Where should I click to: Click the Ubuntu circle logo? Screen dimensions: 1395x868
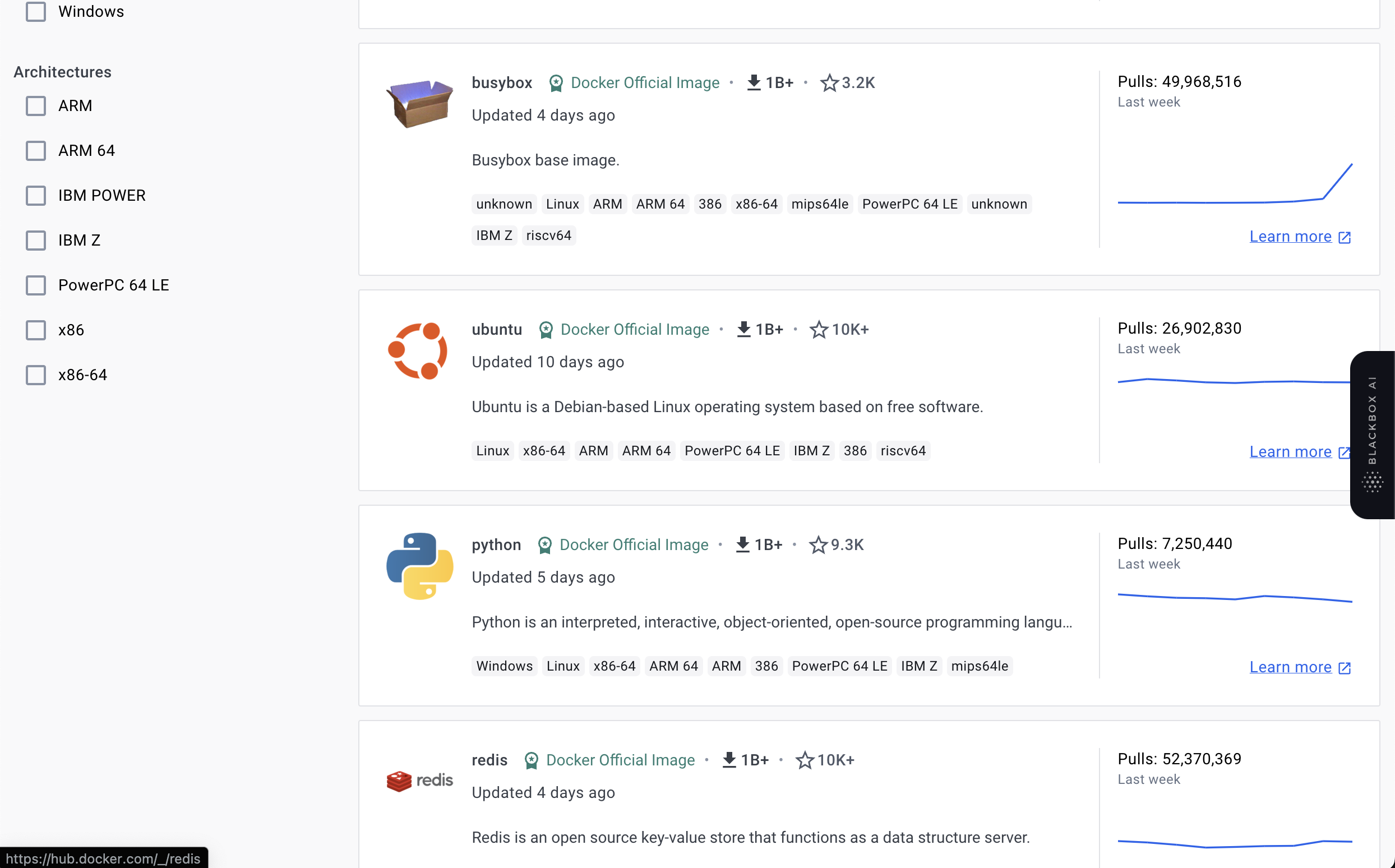[x=418, y=351]
